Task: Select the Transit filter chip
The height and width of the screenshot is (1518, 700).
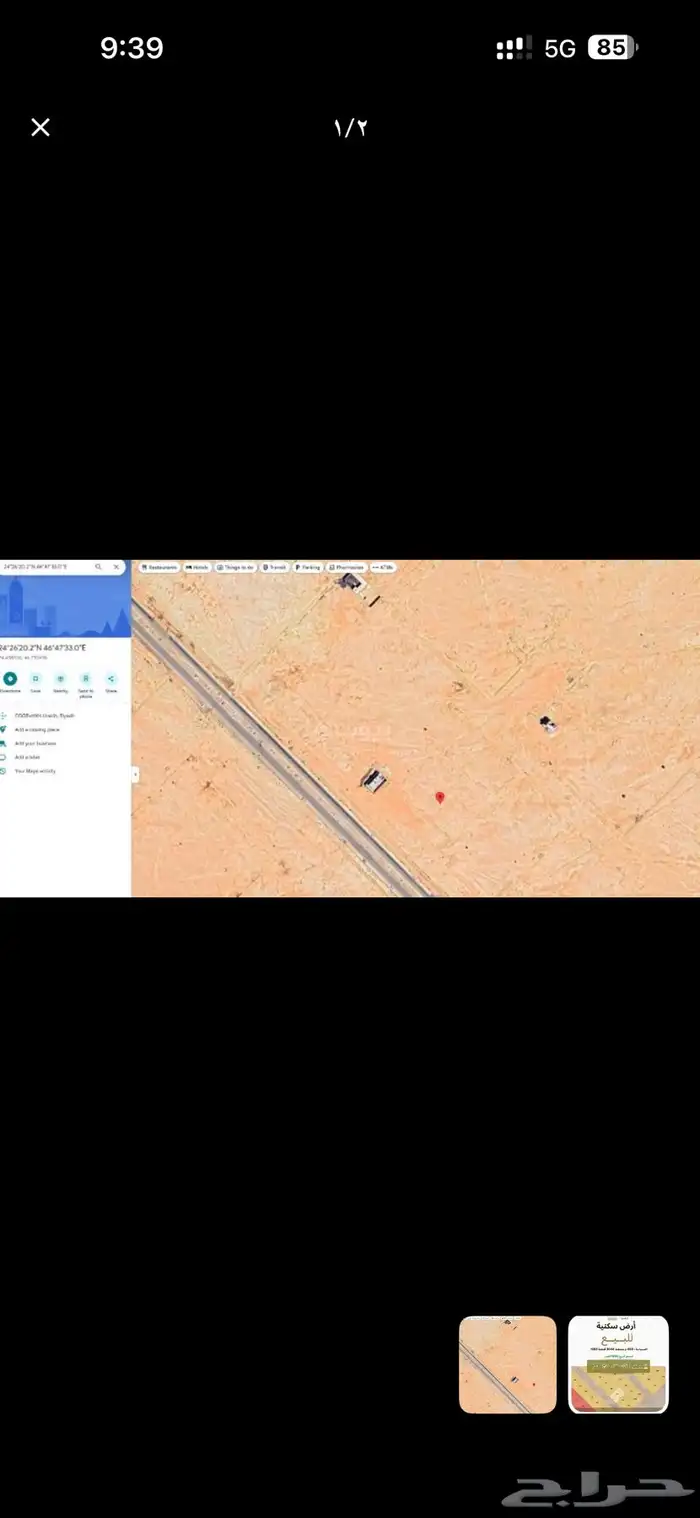Action: [x=275, y=567]
